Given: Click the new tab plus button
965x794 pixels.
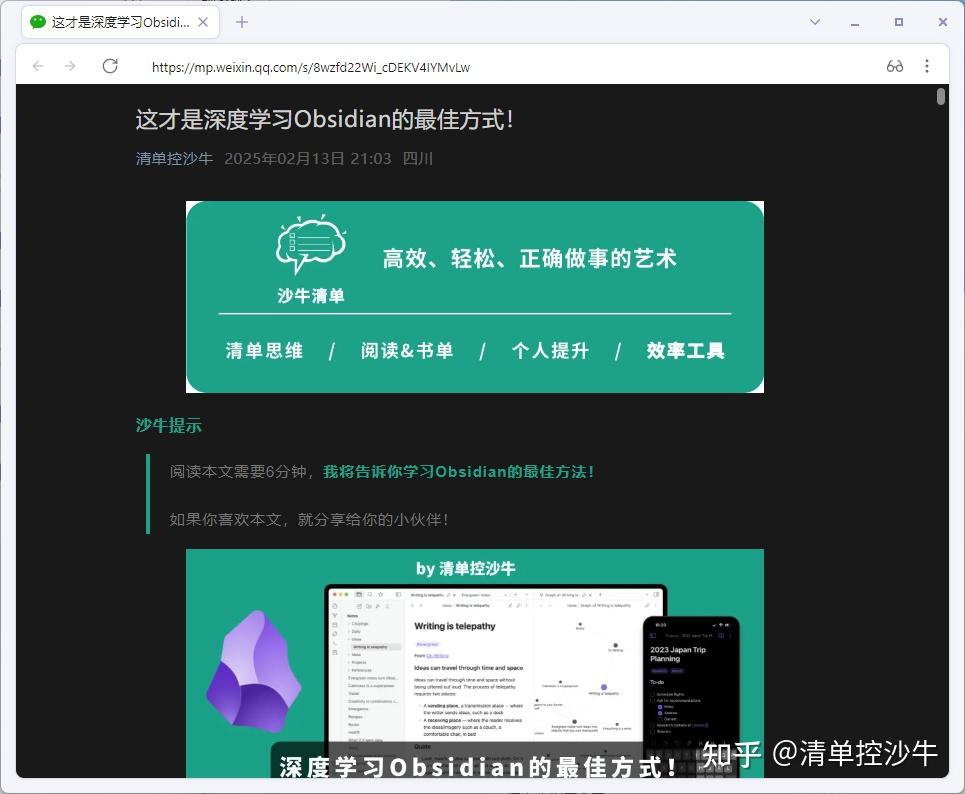Looking at the screenshot, I should 242,21.
